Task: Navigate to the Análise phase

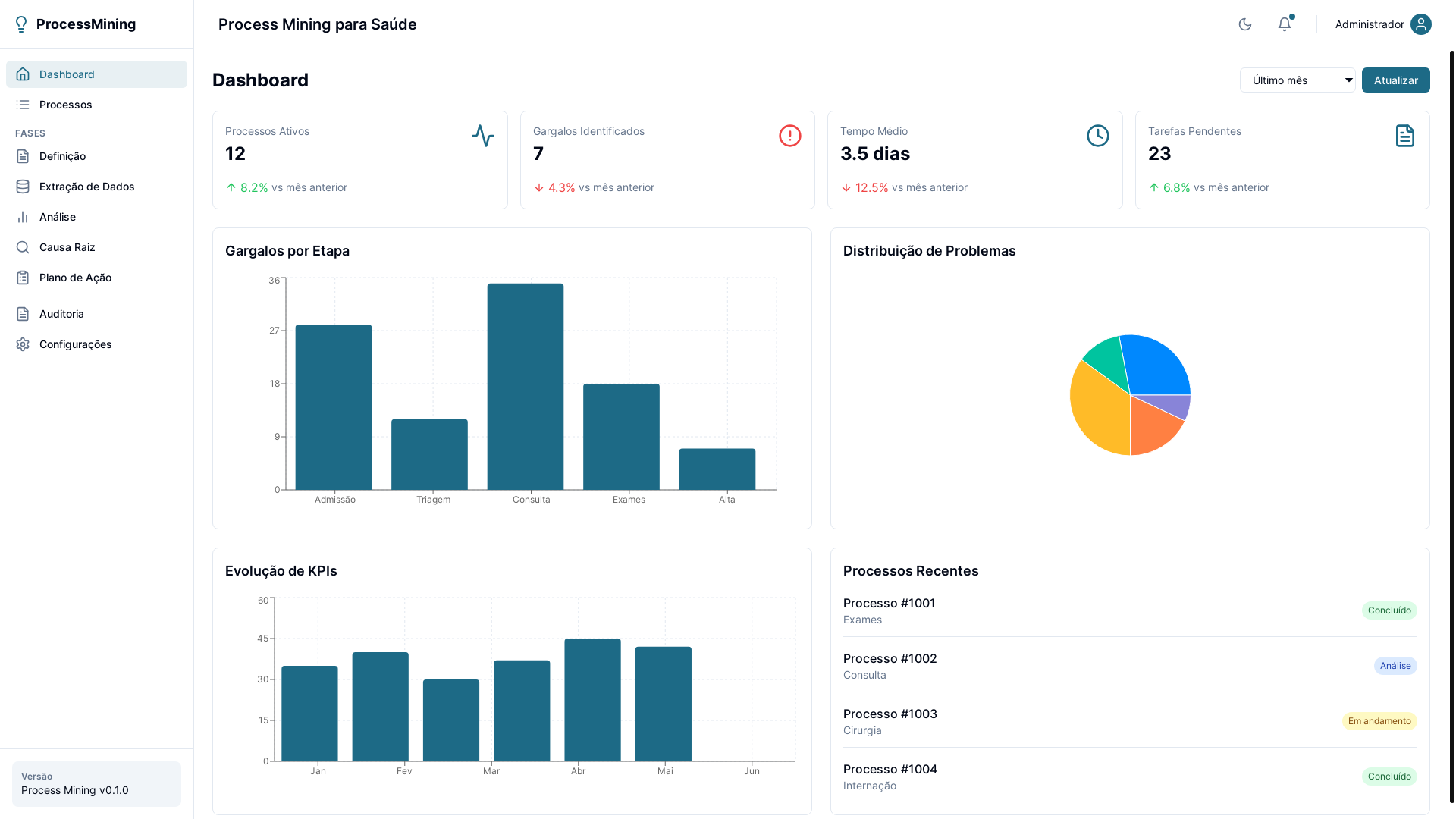Action: point(96,217)
